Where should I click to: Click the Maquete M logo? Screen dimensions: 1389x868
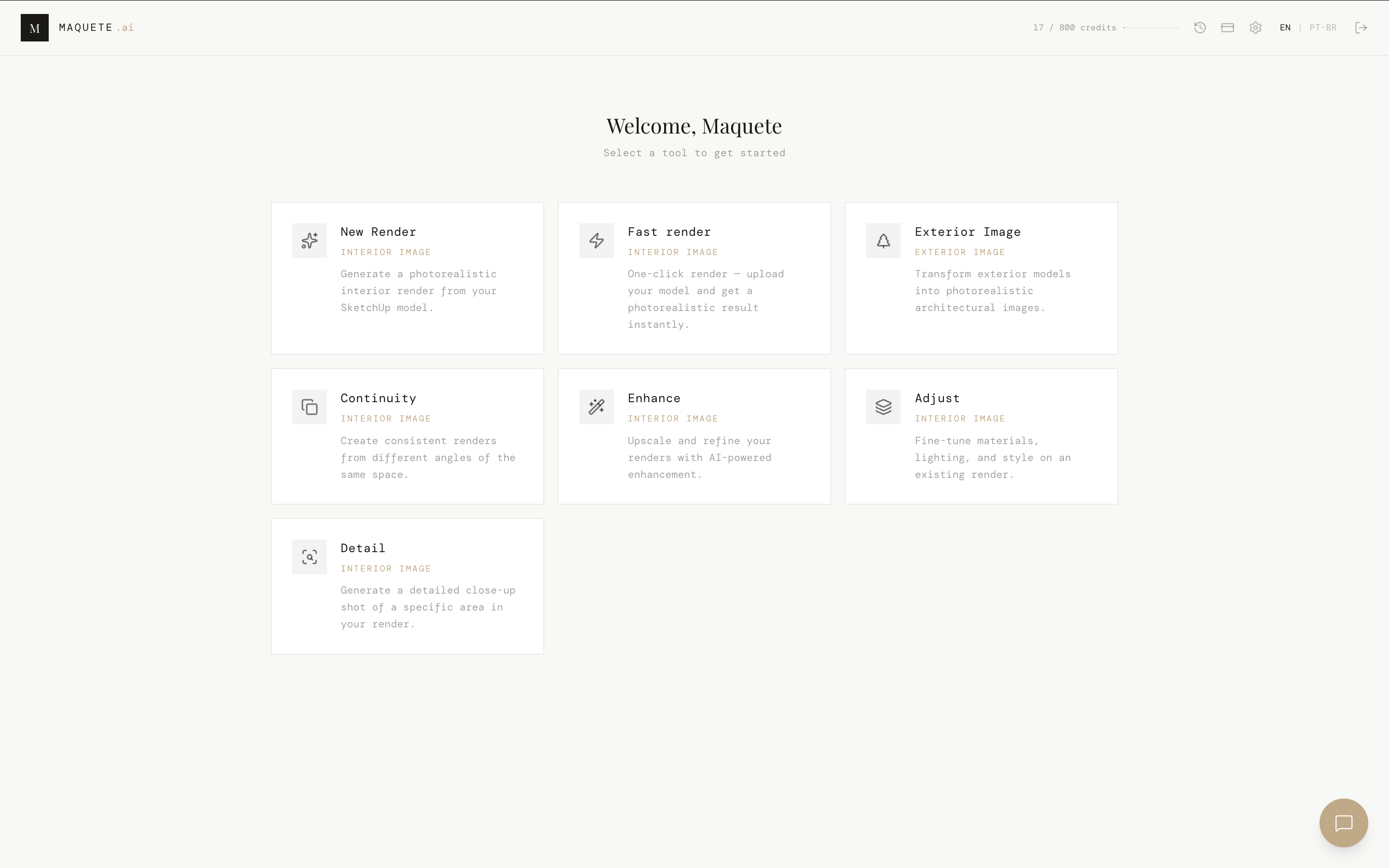point(34,27)
